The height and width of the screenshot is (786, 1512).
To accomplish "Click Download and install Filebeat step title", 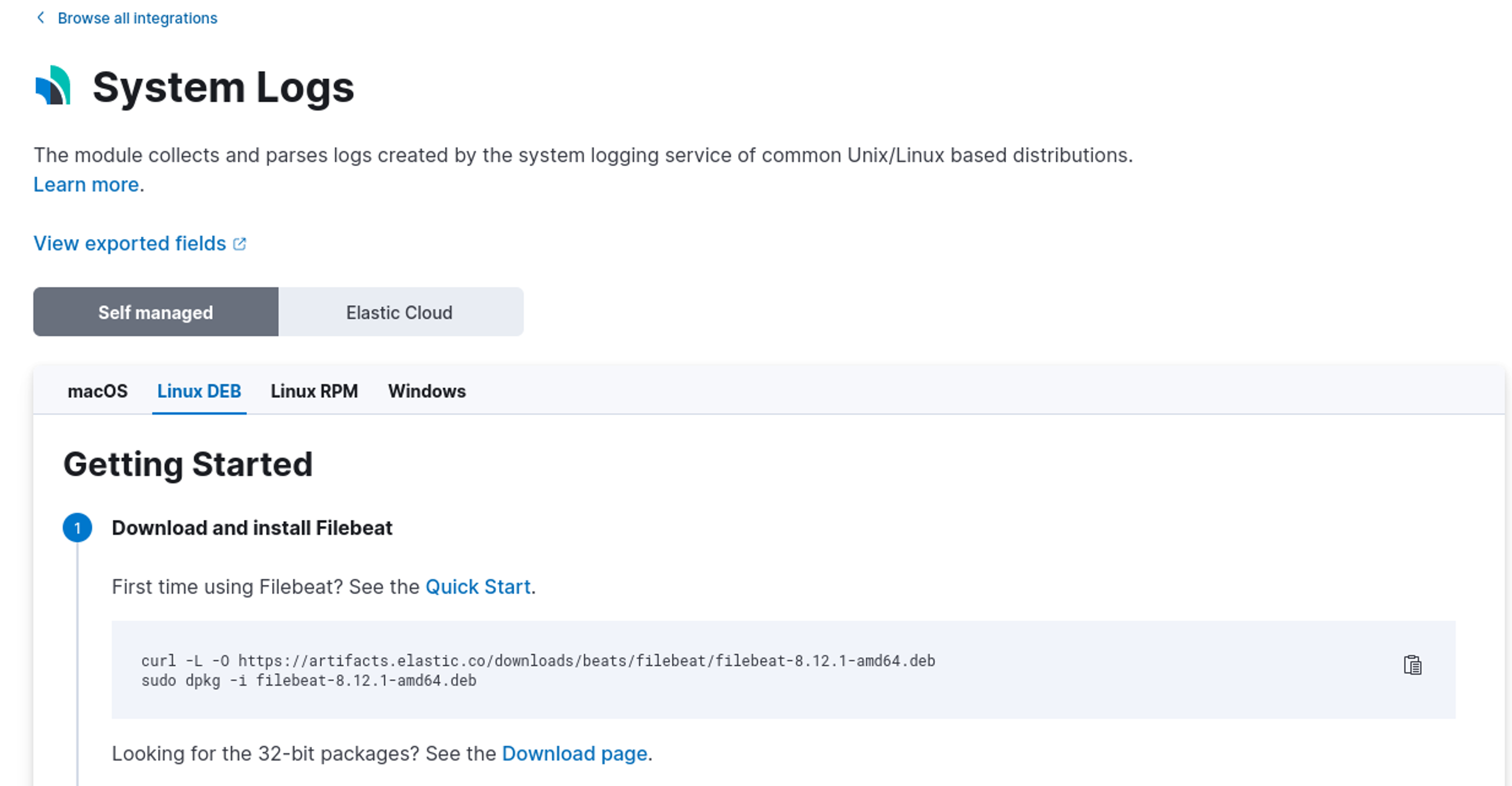I will tap(252, 528).
